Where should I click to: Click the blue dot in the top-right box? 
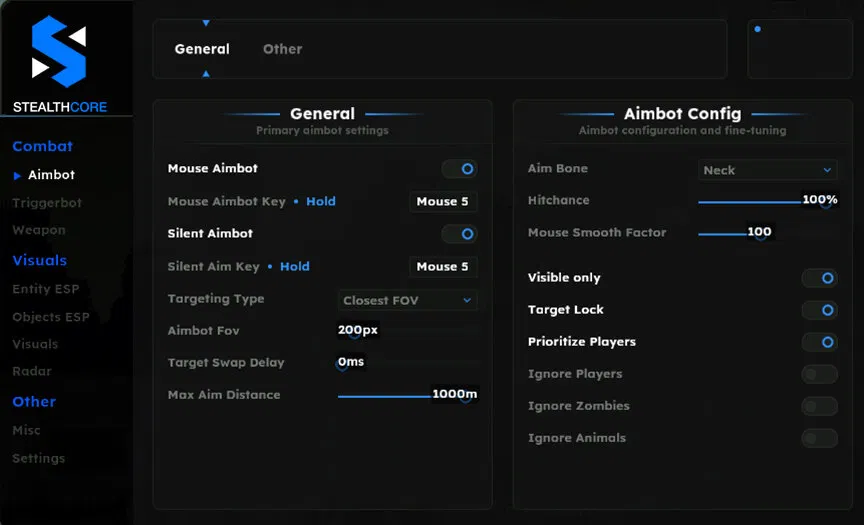click(x=757, y=29)
